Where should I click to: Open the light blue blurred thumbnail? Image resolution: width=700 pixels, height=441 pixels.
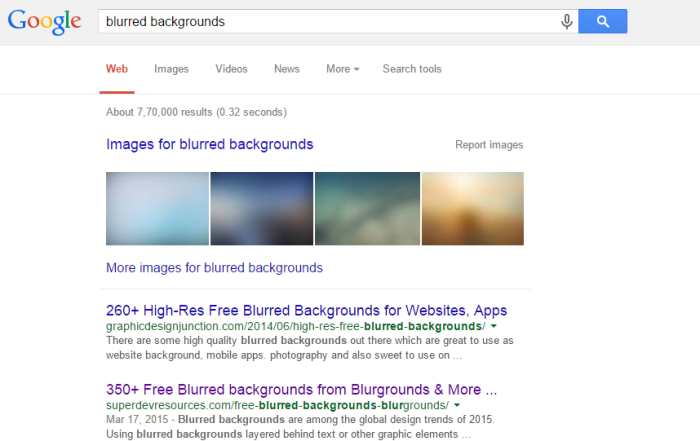[x=157, y=208]
